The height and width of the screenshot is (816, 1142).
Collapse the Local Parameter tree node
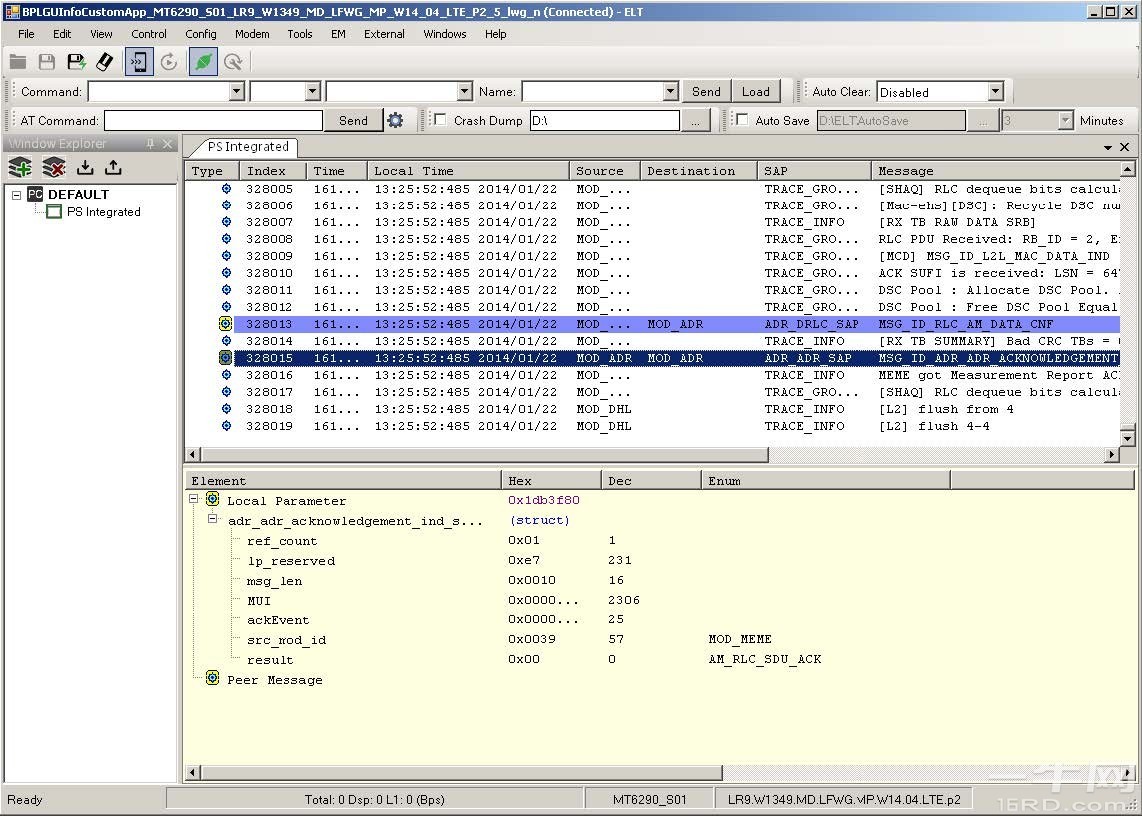(x=194, y=500)
